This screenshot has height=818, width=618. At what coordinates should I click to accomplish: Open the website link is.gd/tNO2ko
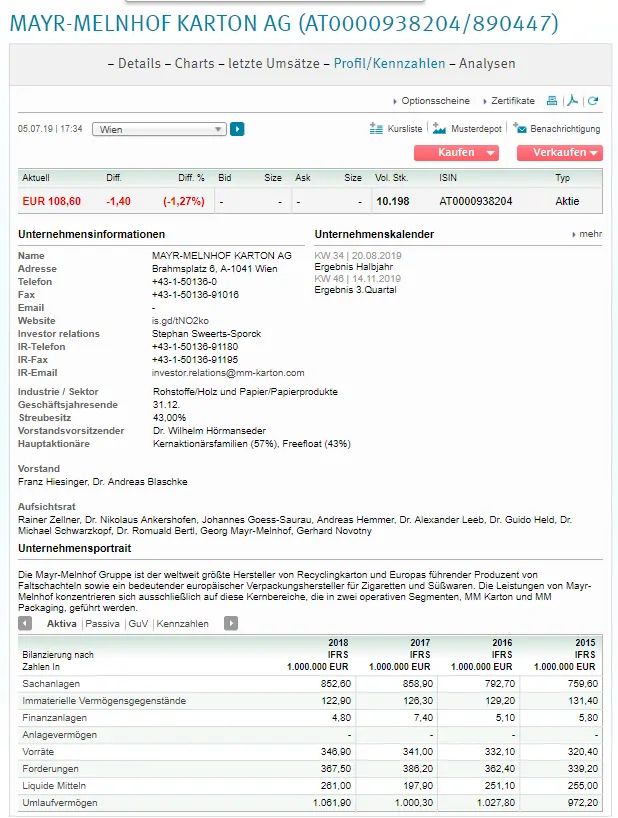pyautogui.click(x=180, y=321)
